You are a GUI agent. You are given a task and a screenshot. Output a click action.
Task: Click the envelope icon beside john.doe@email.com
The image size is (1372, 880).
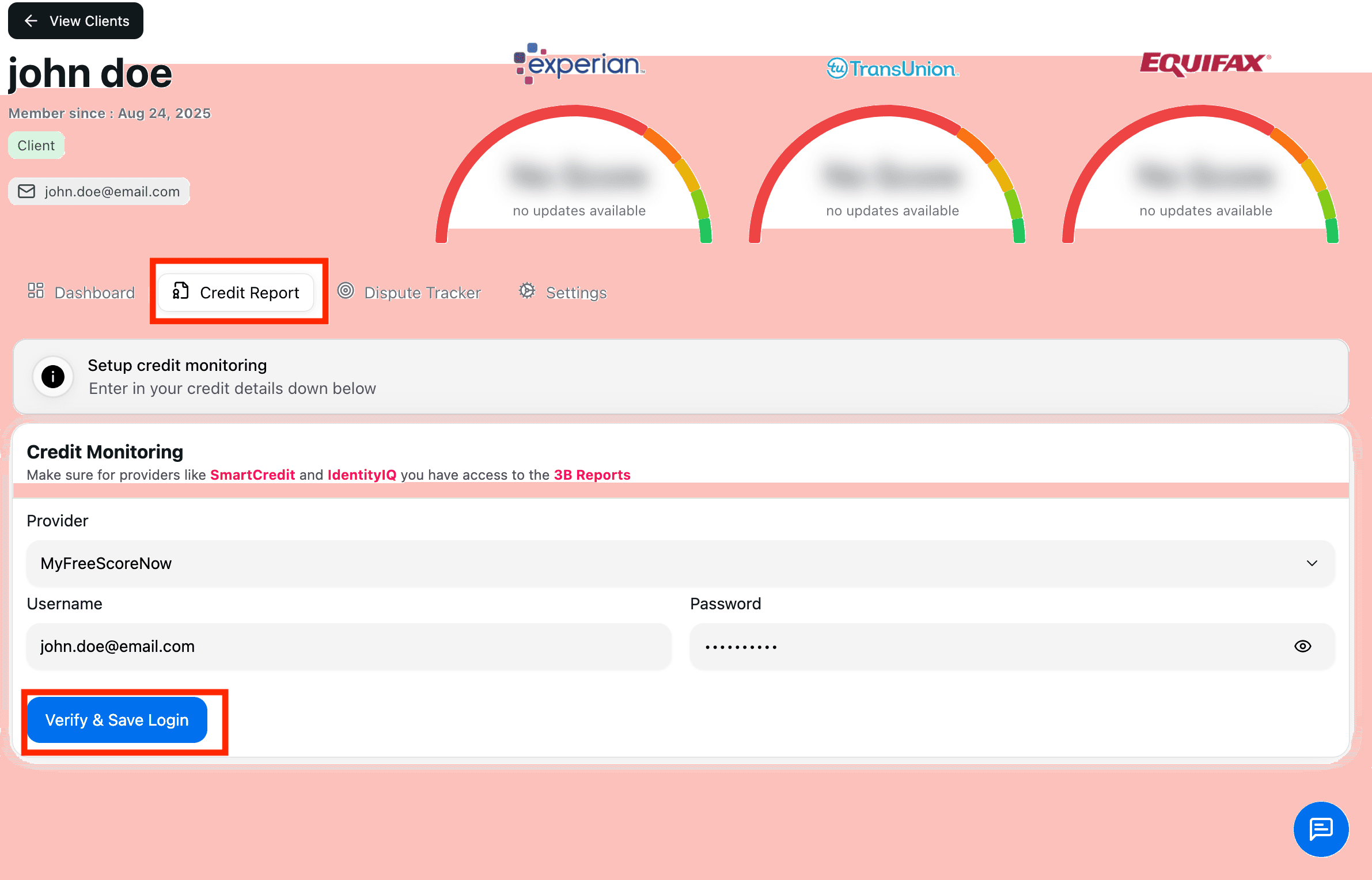click(26, 191)
